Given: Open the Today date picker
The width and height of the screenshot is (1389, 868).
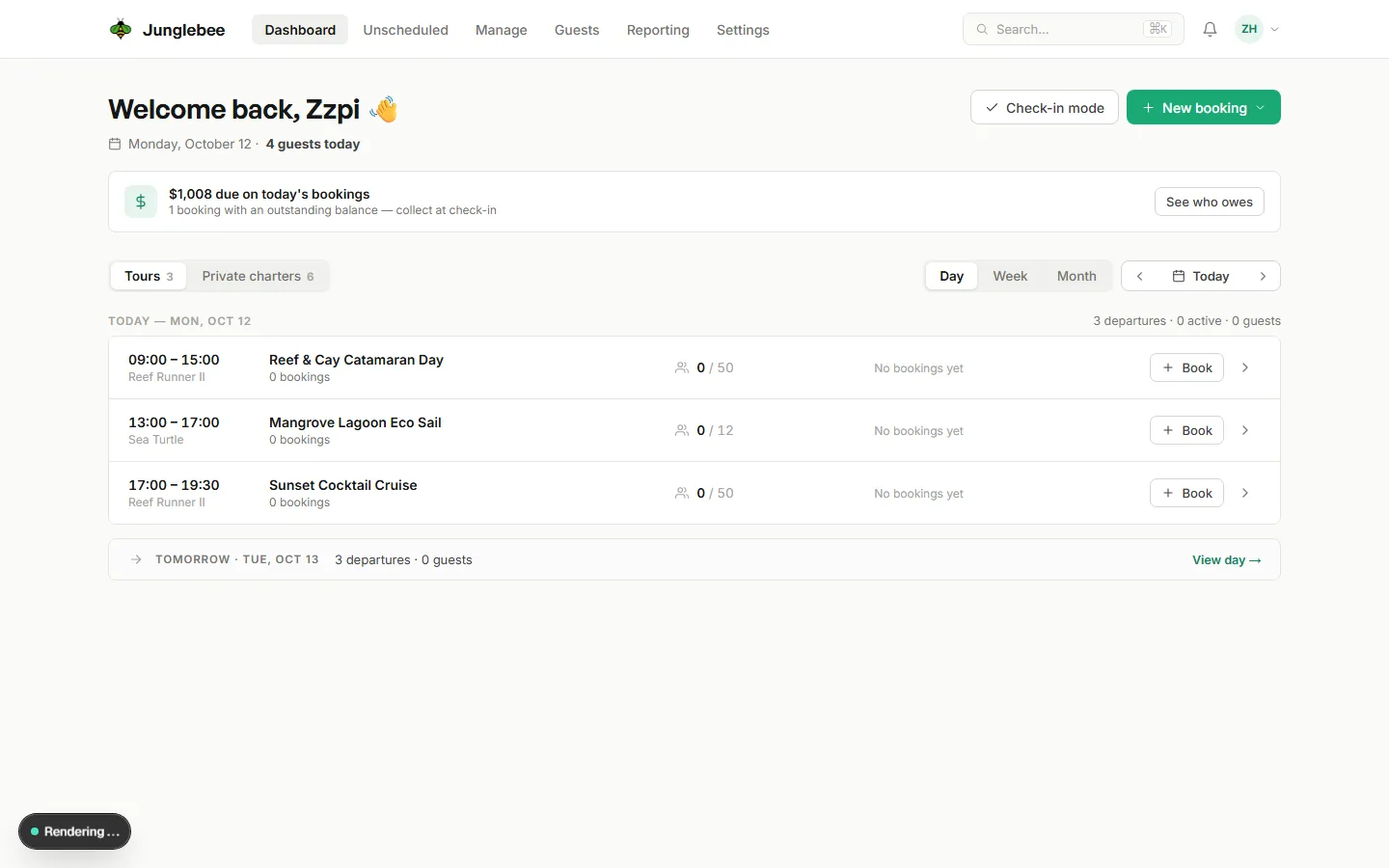Looking at the screenshot, I should point(1201,276).
